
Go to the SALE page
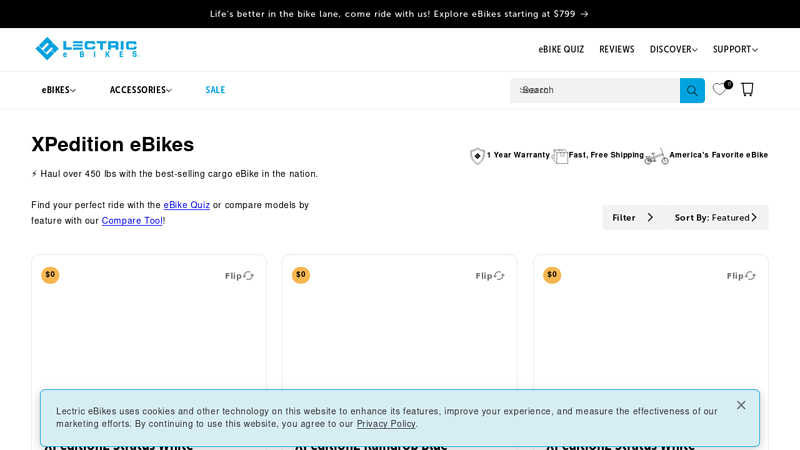(215, 90)
